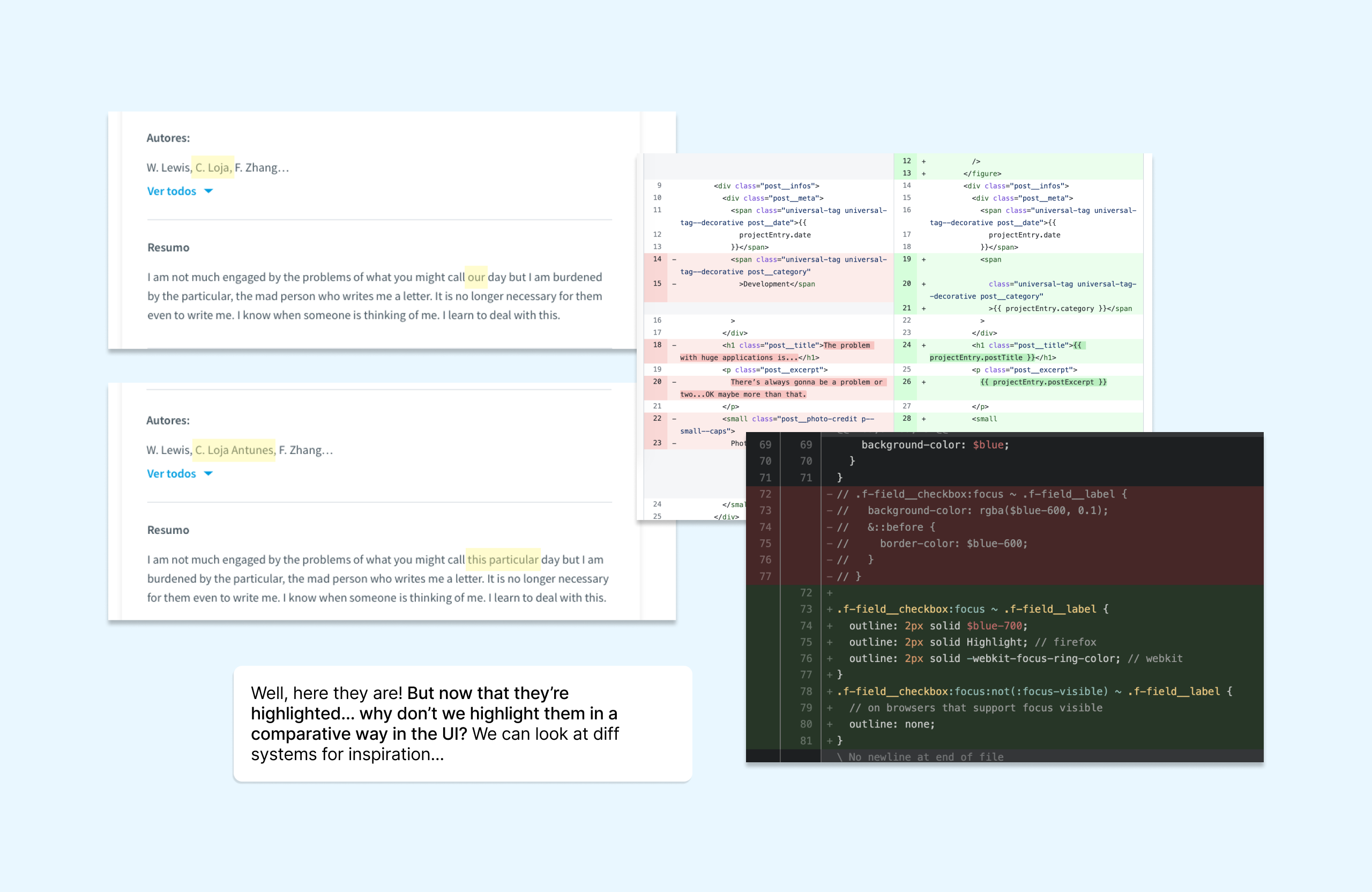The height and width of the screenshot is (892, 1372).
Task: Click added line with '// webkit' comment
Action: 1004,658
